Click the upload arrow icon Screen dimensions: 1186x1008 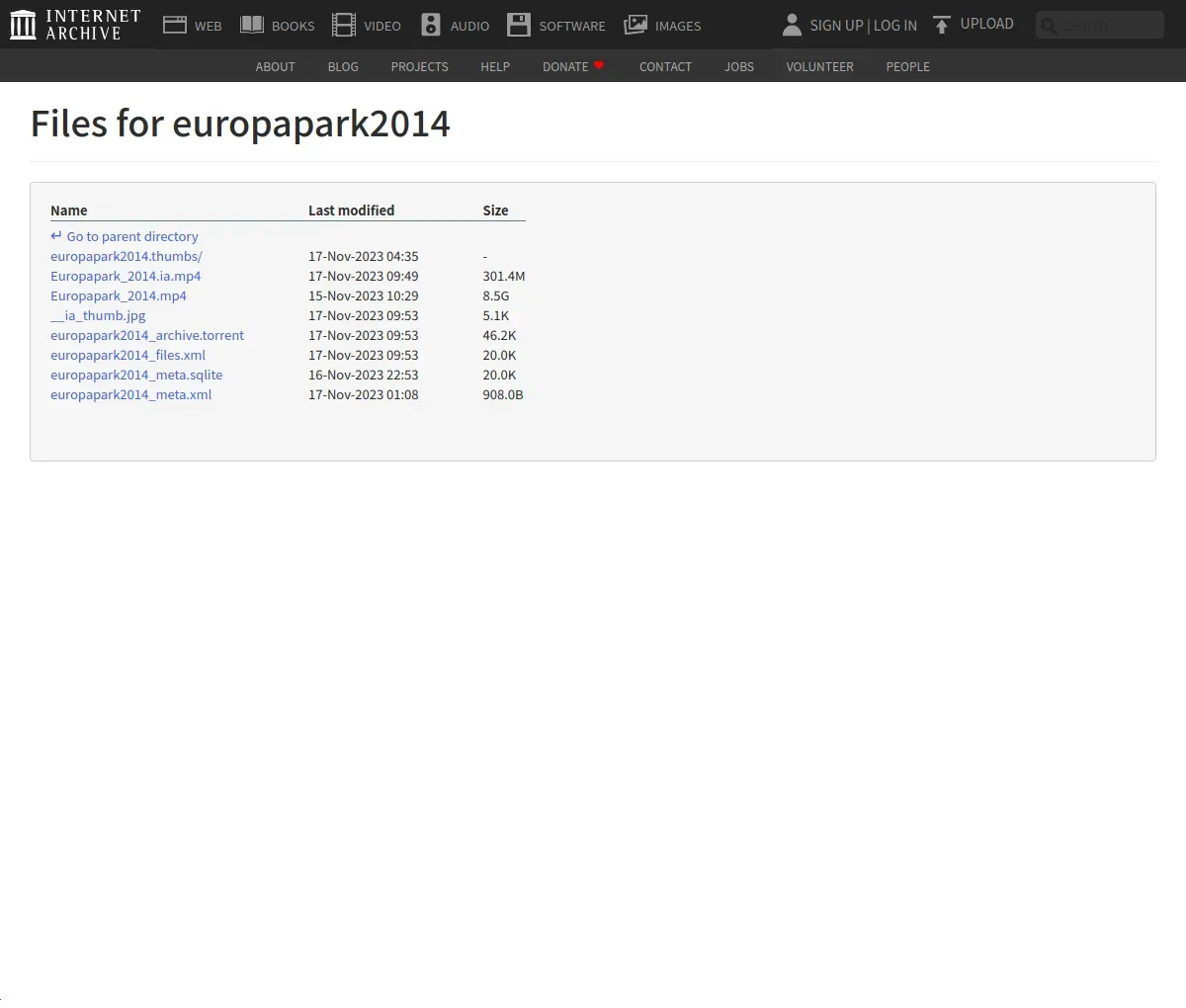[942, 25]
